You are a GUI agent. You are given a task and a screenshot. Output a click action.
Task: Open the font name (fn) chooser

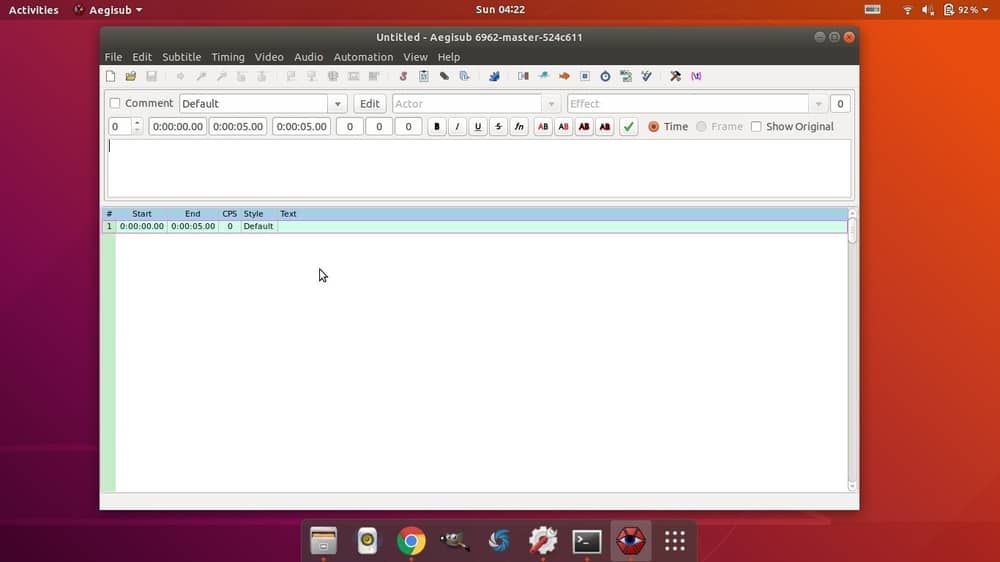pos(519,126)
